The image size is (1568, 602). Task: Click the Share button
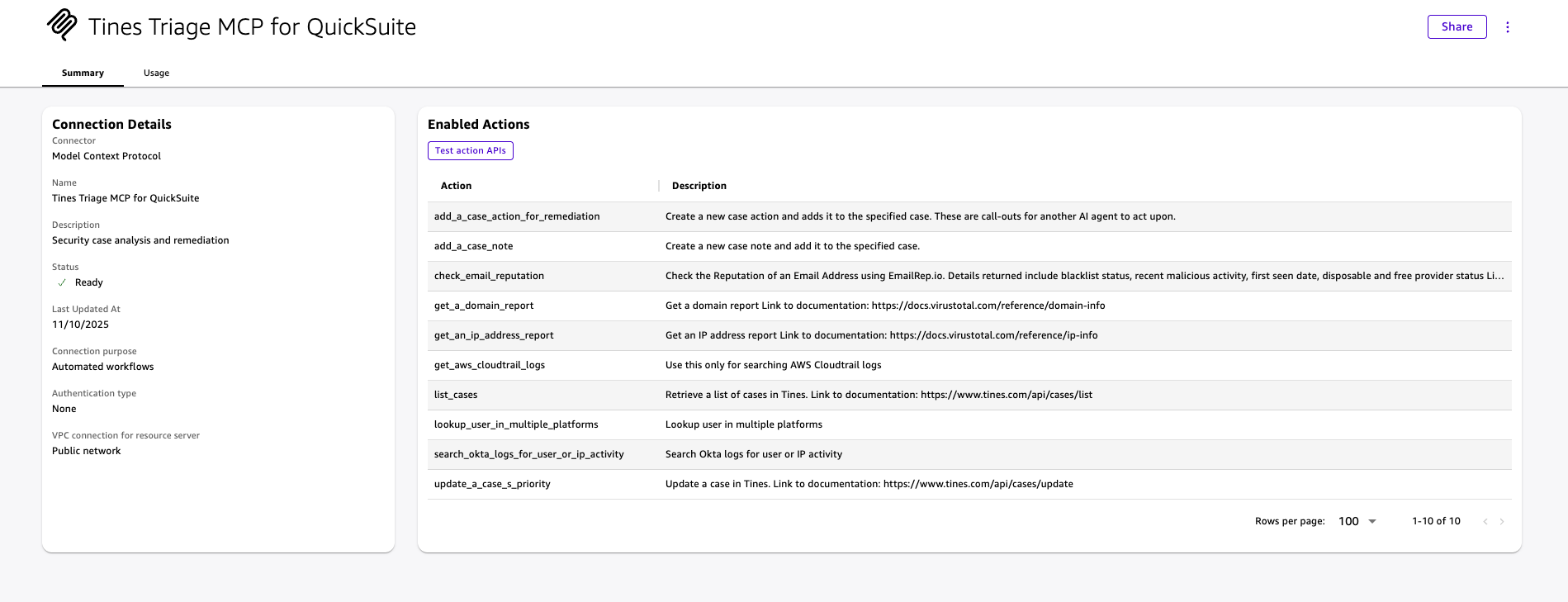coord(1457,26)
